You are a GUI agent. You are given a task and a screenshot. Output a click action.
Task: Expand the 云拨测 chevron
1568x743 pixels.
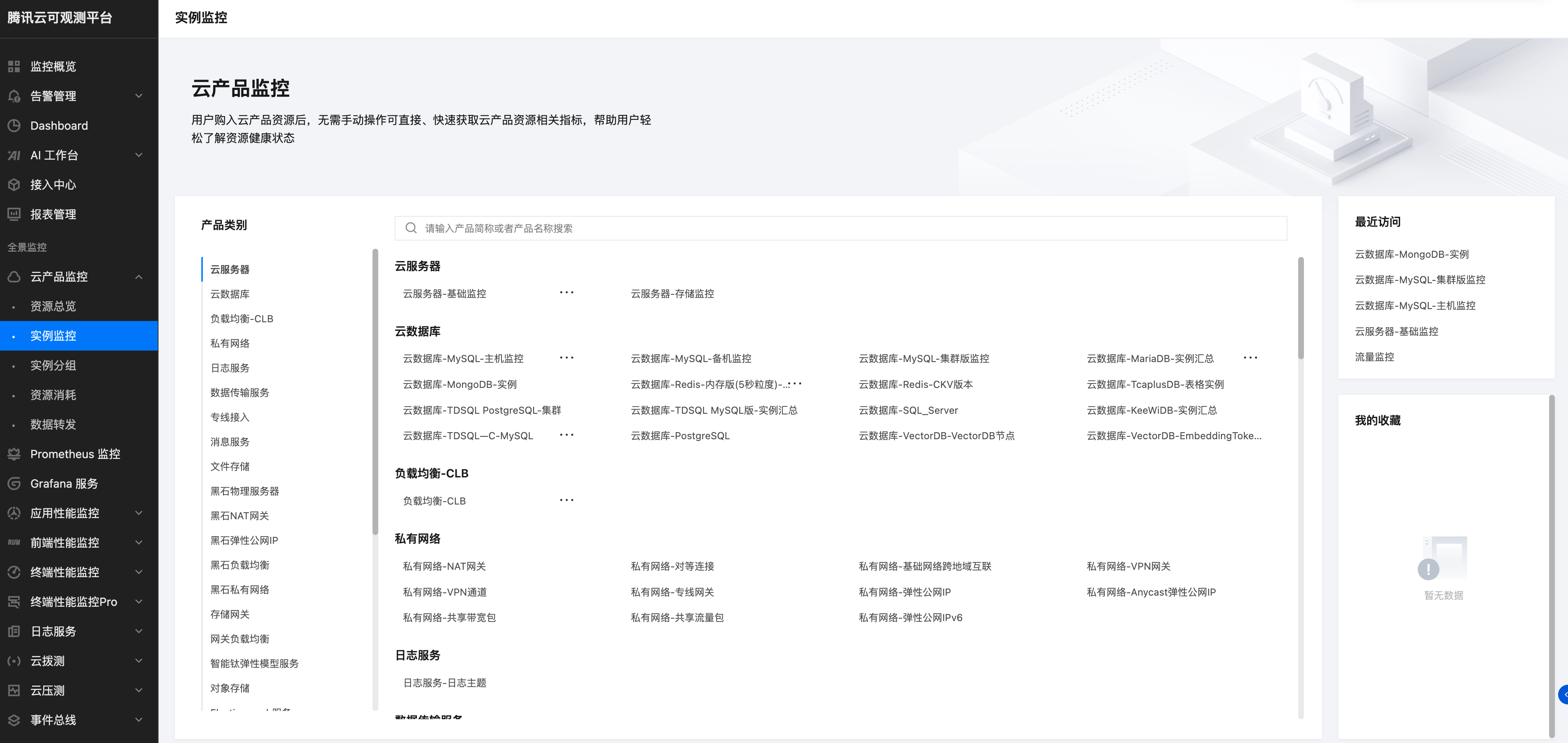click(x=139, y=661)
